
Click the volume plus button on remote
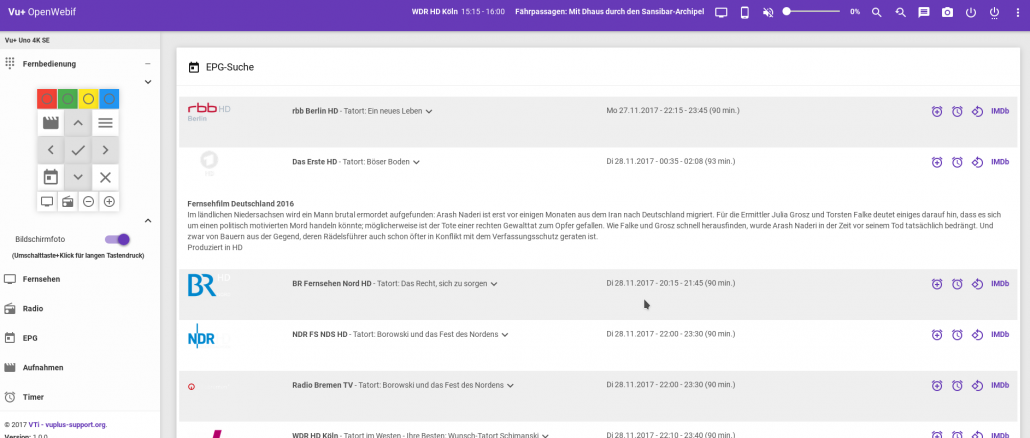click(109, 202)
